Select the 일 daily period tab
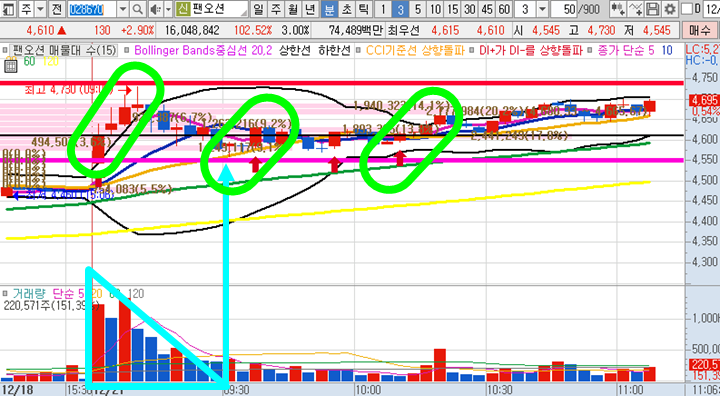This screenshot has height=396, width=720. coord(259,9)
